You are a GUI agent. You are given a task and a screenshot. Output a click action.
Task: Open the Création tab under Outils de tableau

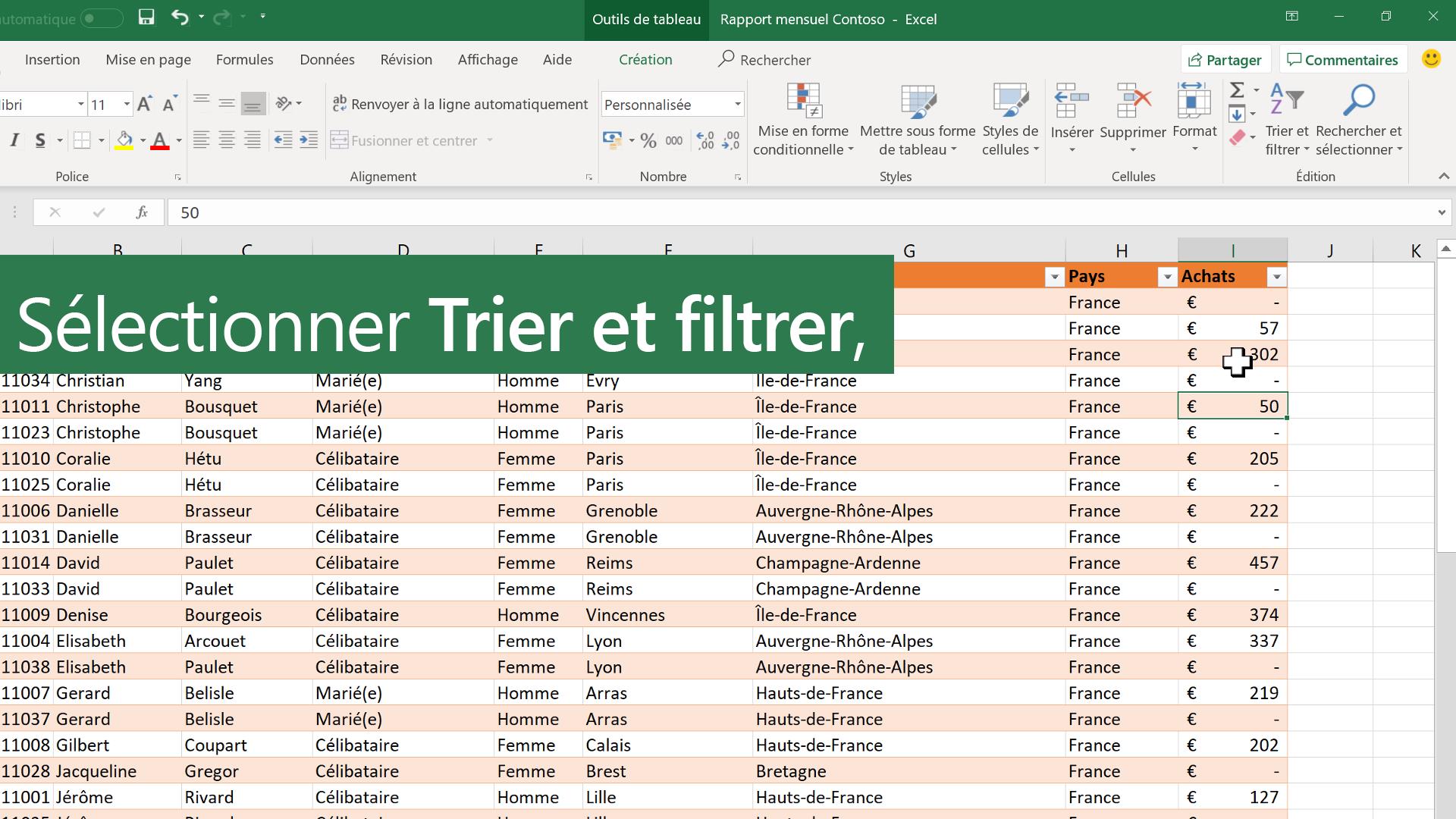point(645,59)
